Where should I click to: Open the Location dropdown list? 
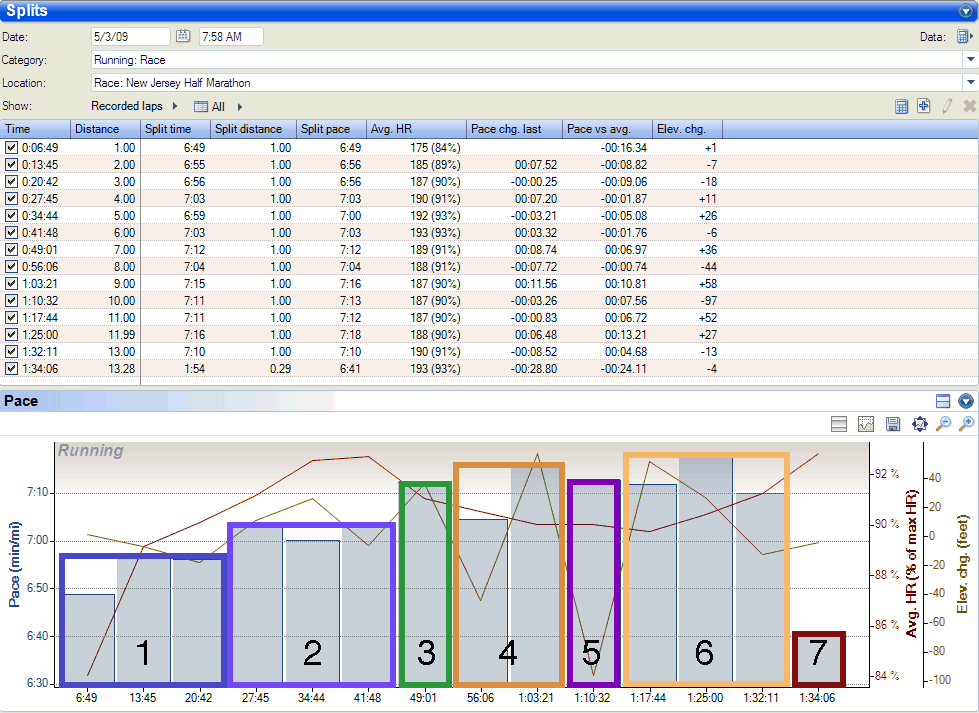969,83
